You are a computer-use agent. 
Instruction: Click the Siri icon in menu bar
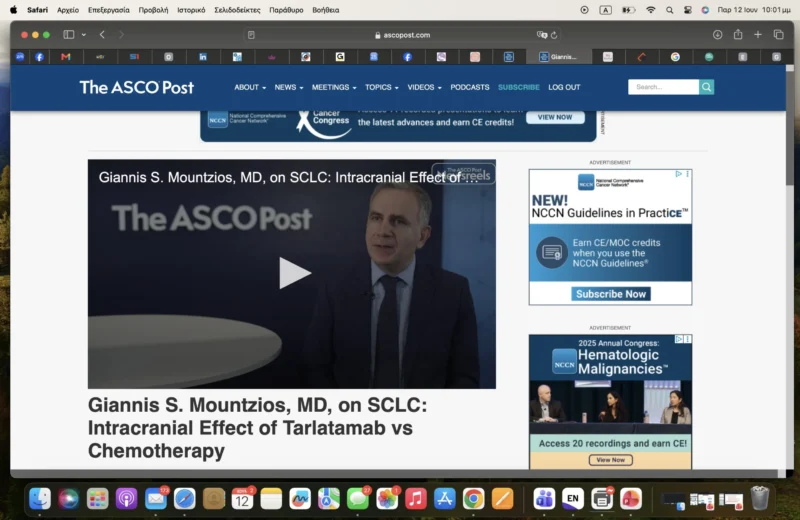705,10
